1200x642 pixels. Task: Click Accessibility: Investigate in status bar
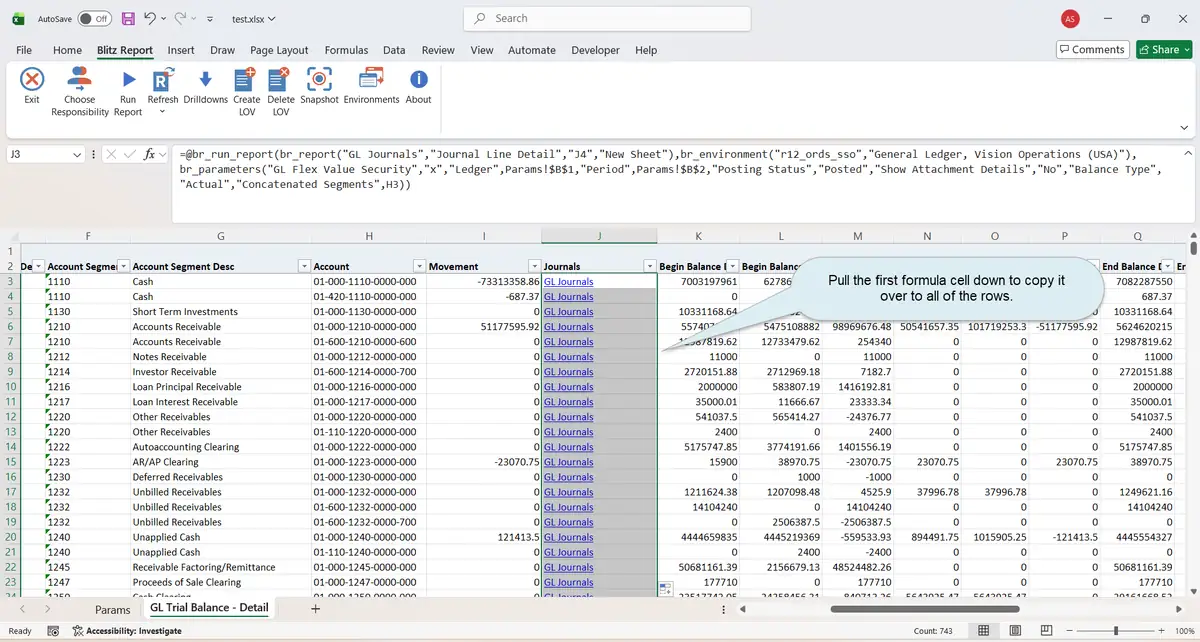pyautogui.click(x=126, y=631)
